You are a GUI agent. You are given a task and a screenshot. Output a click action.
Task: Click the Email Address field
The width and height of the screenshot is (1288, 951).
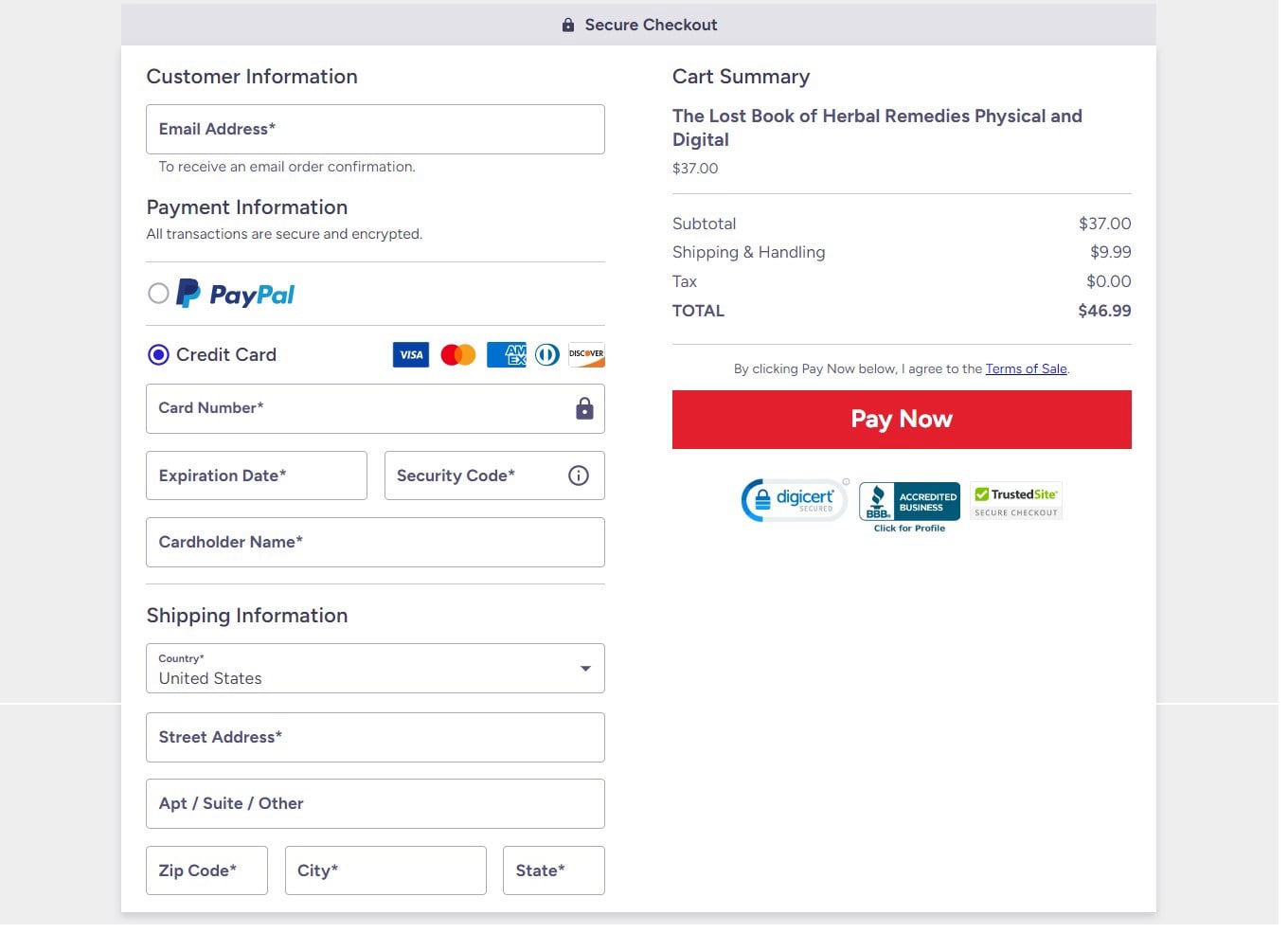point(375,130)
